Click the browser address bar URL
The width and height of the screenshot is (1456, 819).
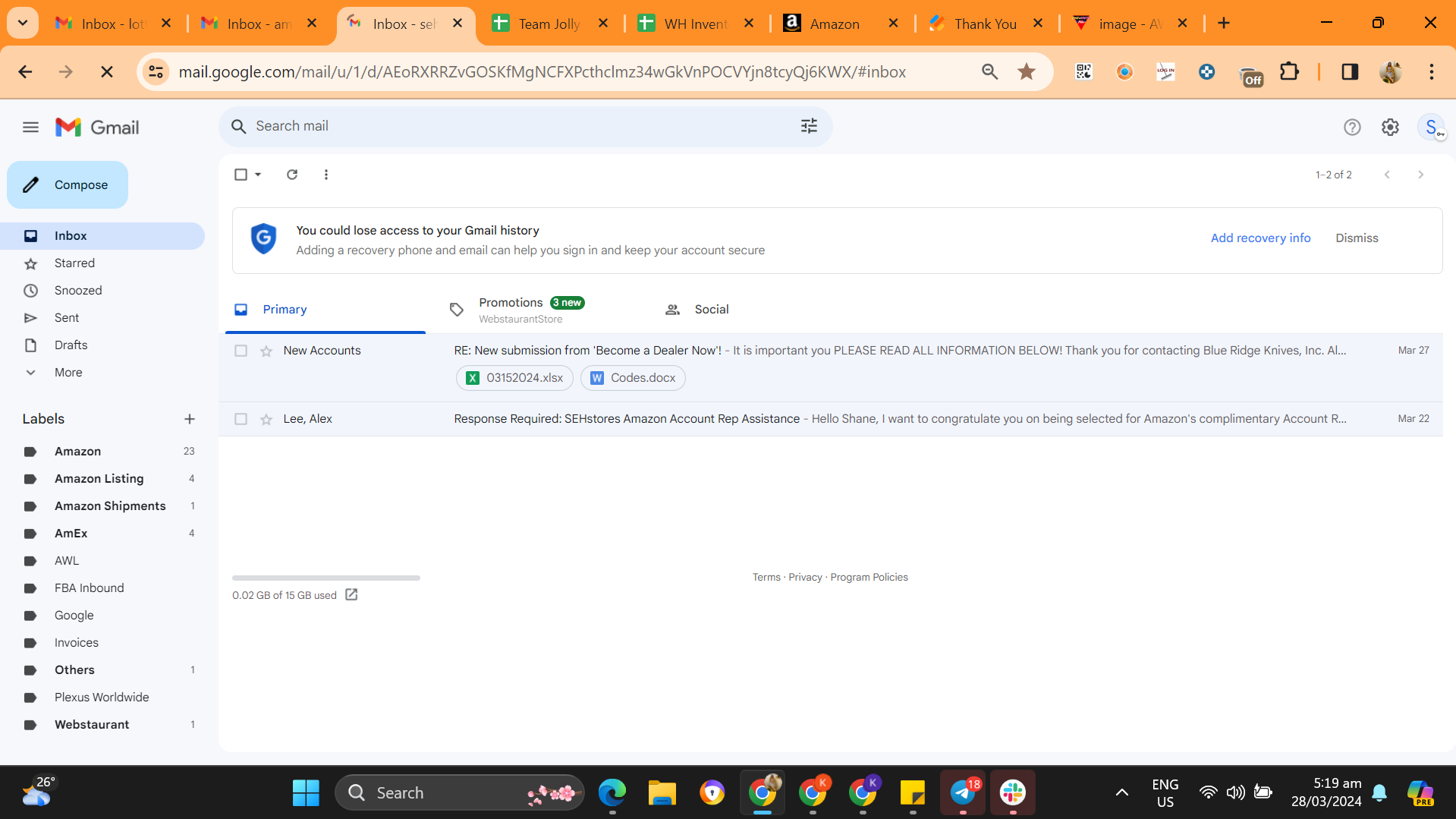pyautogui.click(x=542, y=72)
